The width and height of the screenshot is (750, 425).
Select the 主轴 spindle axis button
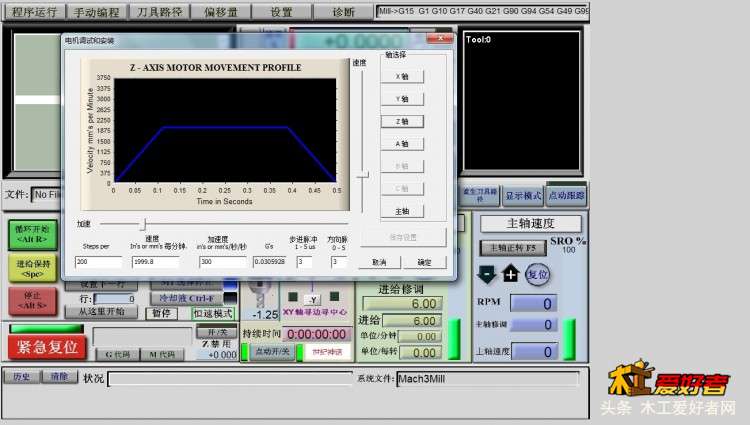[402, 211]
